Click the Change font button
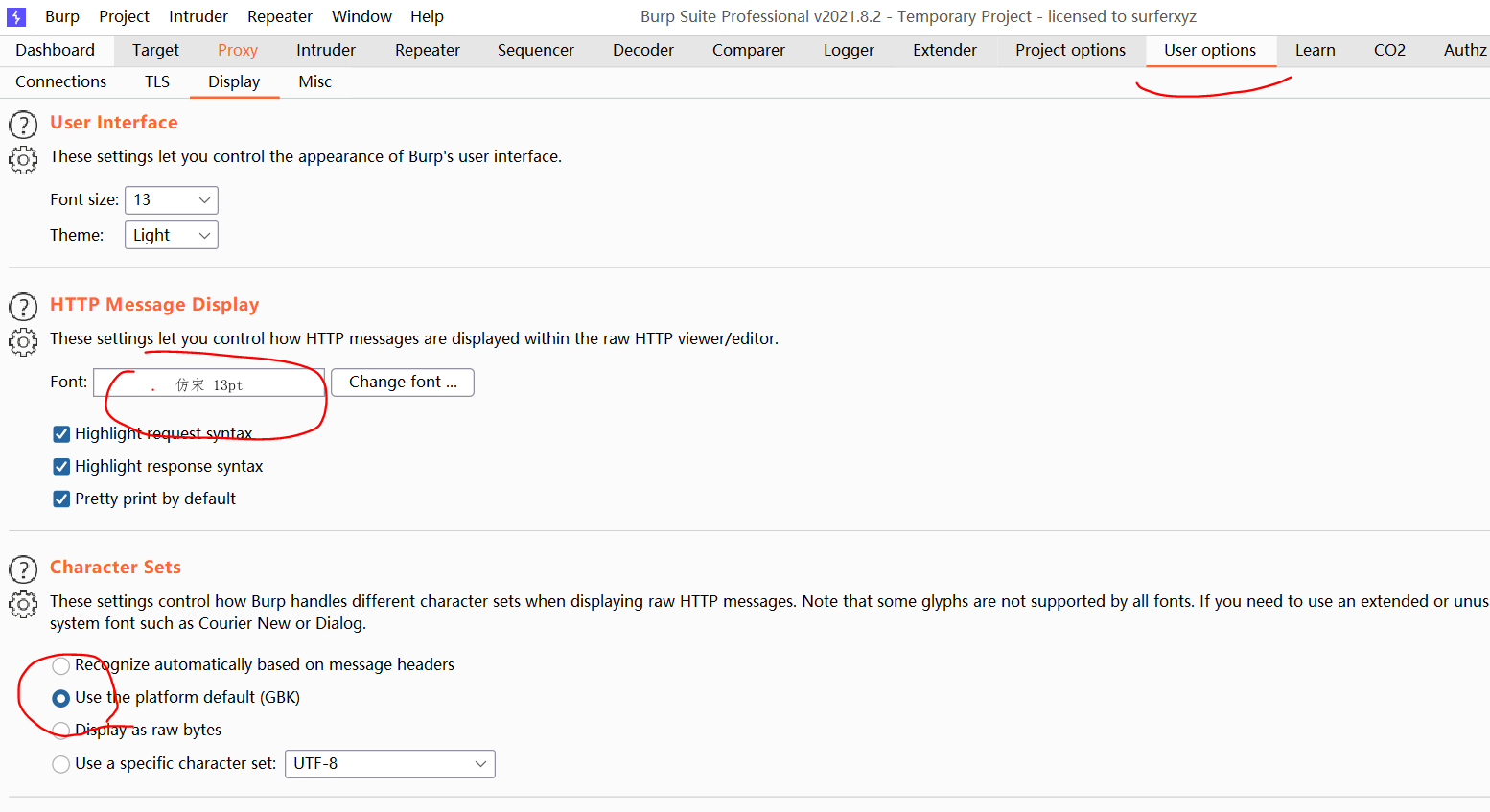The width and height of the screenshot is (1490, 812). tap(403, 383)
